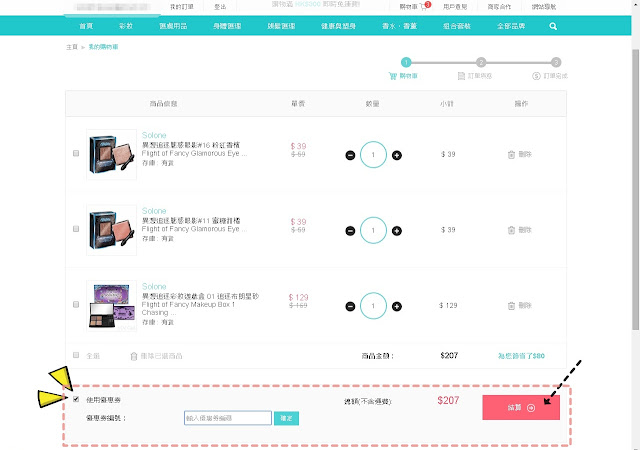Open the search magnifier in the navigation bar
Image resolution: width=640 pixels, height=450 pixels.
coord(553,26)
